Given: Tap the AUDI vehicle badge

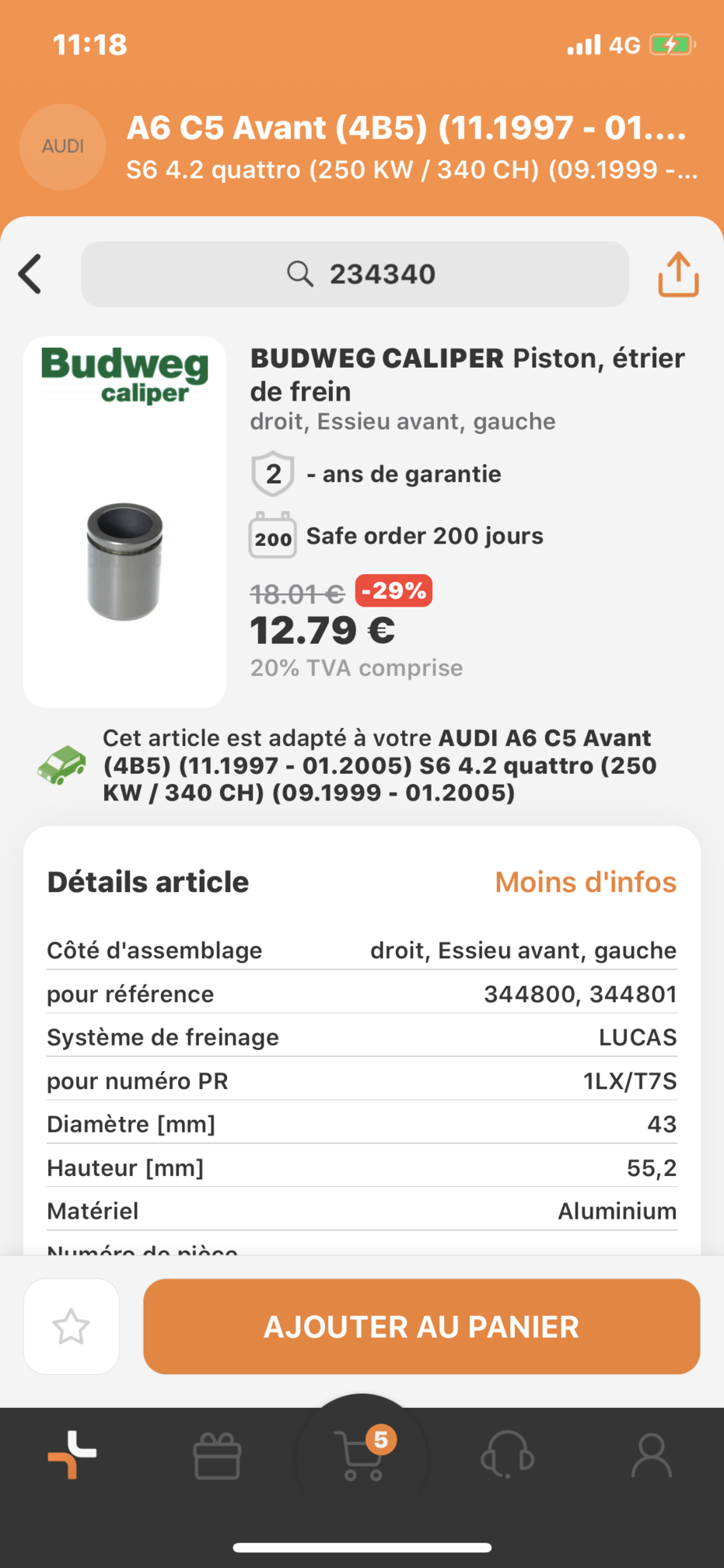Looking at the screenshot, I should tap(63, 147).
